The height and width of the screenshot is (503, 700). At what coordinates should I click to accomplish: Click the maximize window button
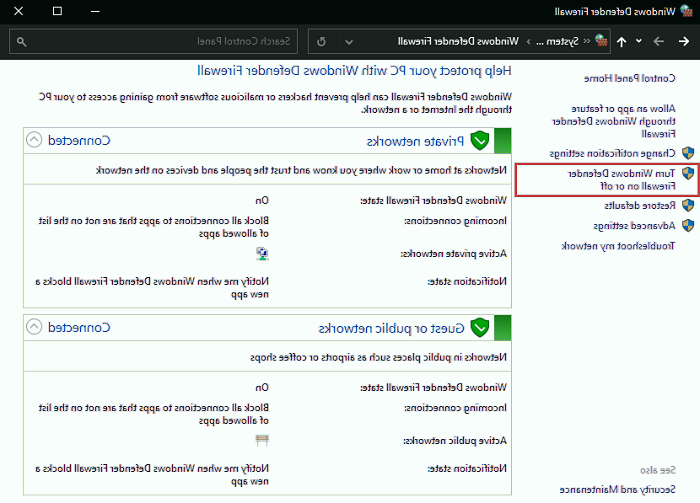57,11
